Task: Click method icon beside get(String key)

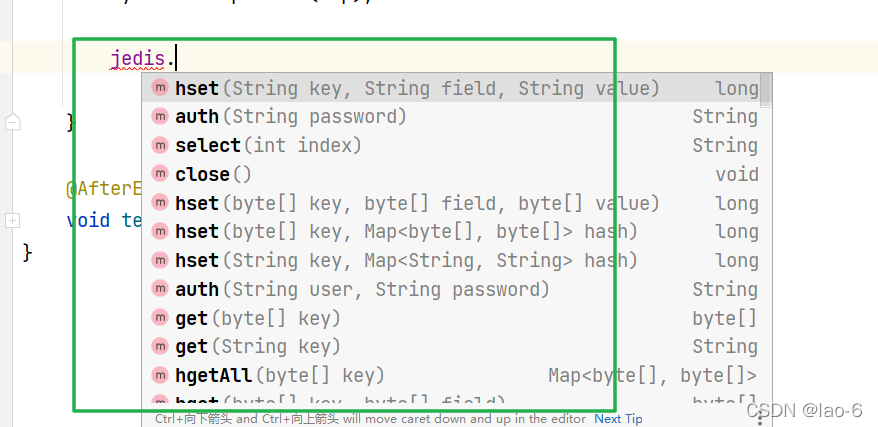Action: tap(160, 347)
